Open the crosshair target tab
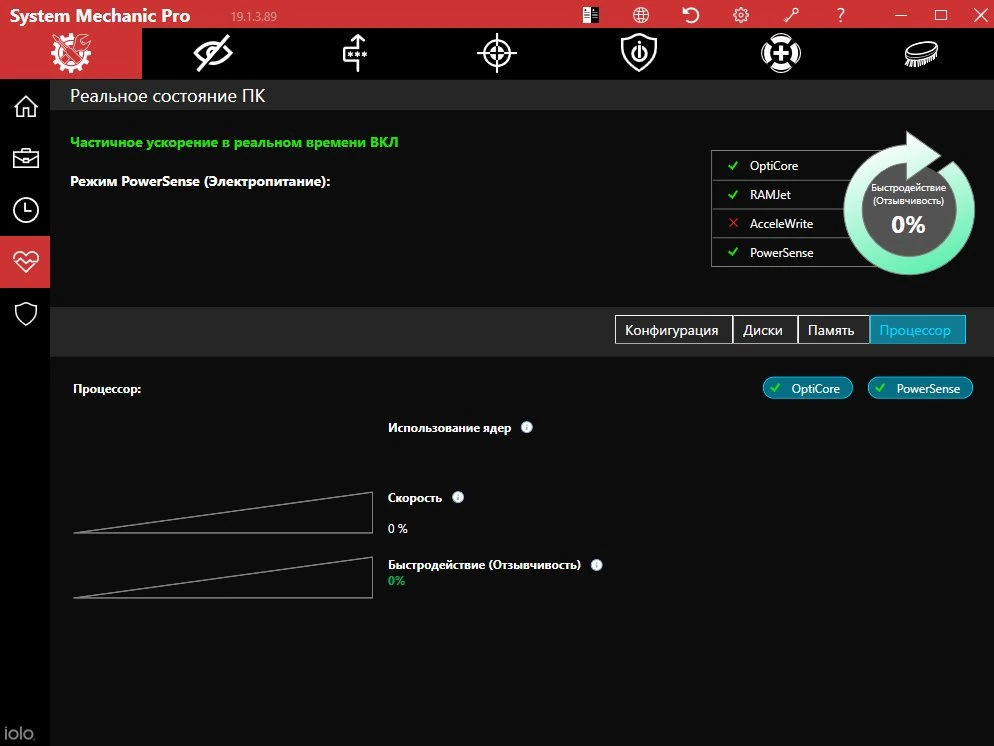The height and width of the screenshot is (746, 994). click(497, 53)
